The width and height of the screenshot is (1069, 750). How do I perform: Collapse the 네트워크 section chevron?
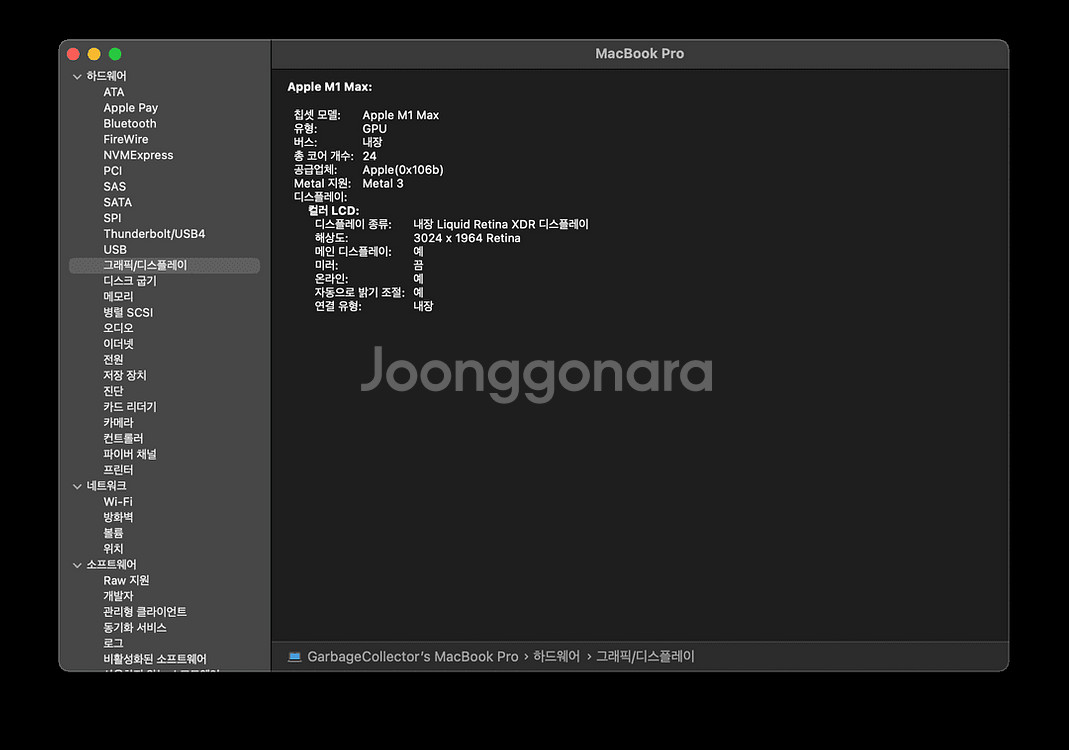point(77,486)
